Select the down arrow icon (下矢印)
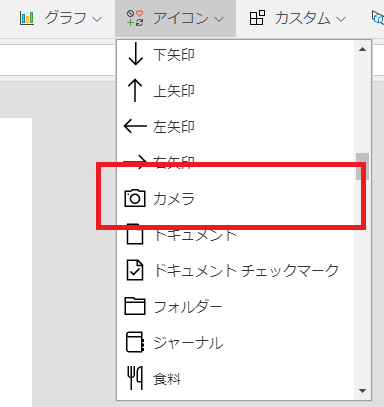The image size is (384, 407). pos(235,55)
